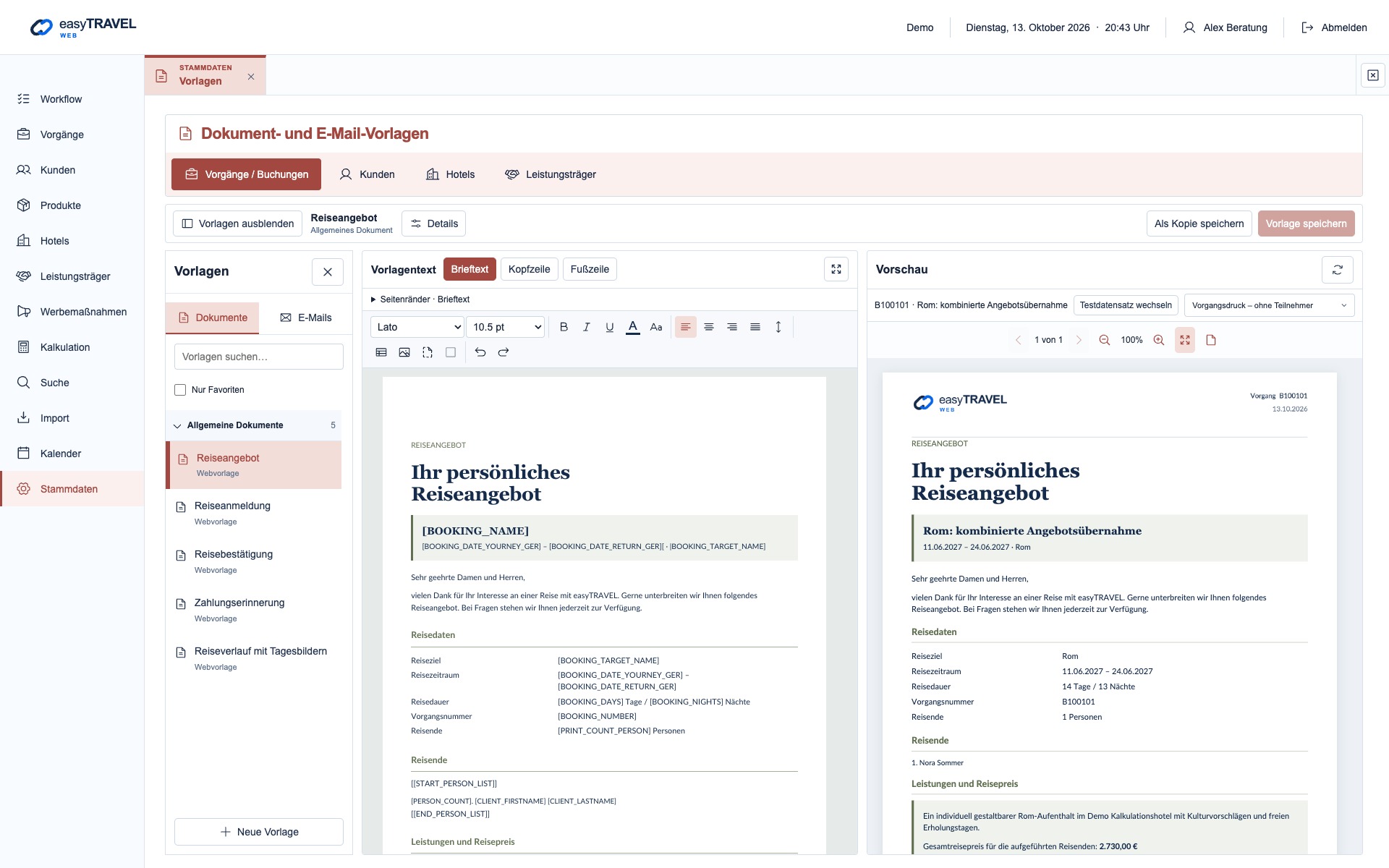The width and height of the screenshot is (1389, 868).
Task: Open Kalkulation in the sidebar
Action: (72, 347)
